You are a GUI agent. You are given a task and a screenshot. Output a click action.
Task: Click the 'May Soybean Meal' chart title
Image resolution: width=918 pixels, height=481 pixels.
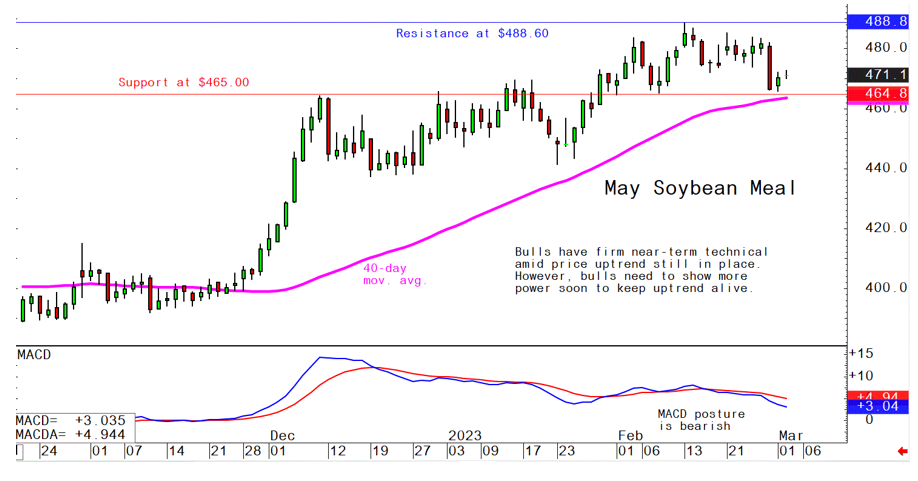tap(699, 188)
